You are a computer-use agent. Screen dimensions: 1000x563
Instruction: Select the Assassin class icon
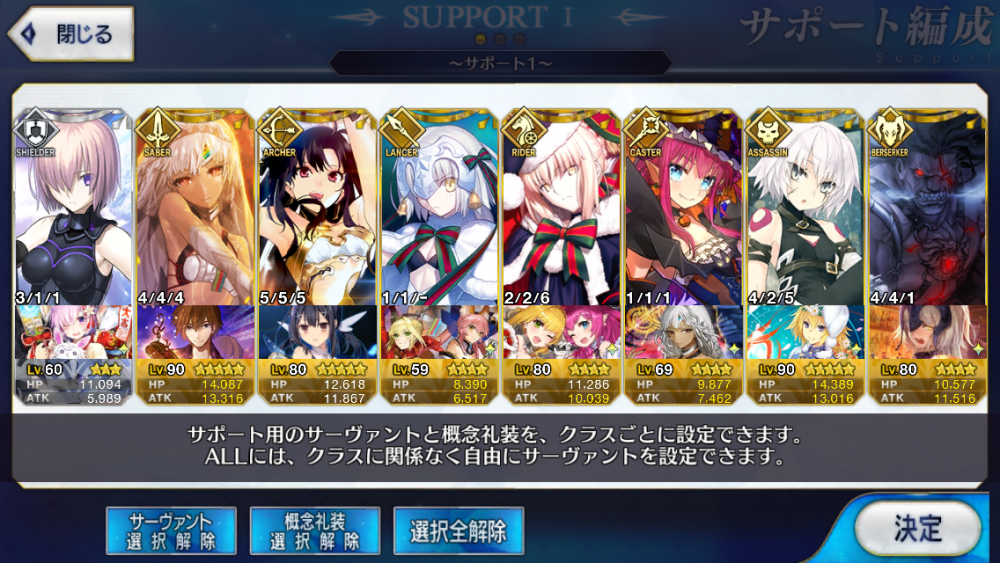click(x=768, y=131)
